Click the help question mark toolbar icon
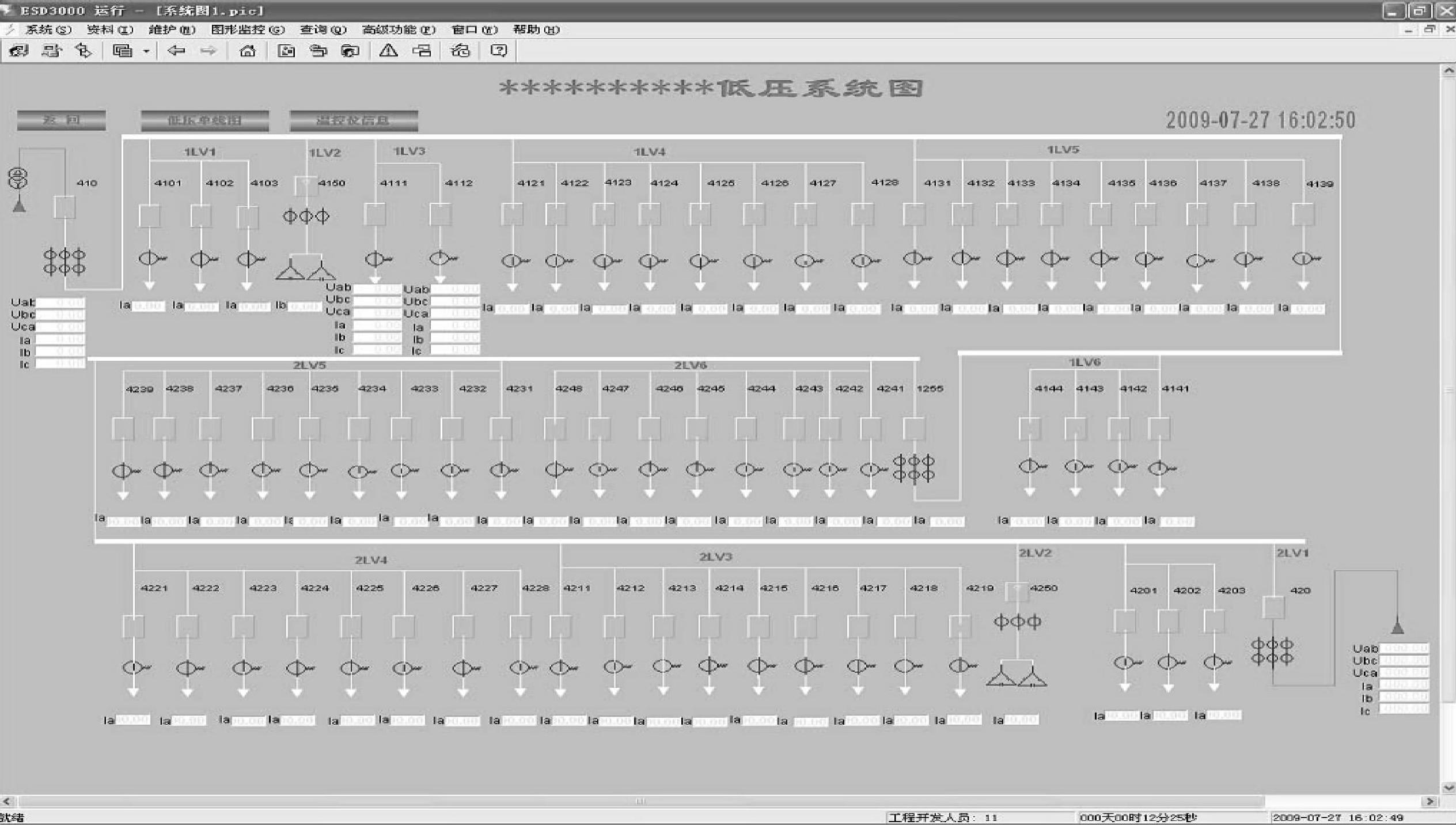The height and width of the screenshot is (825, 1456). pos(499,51)
